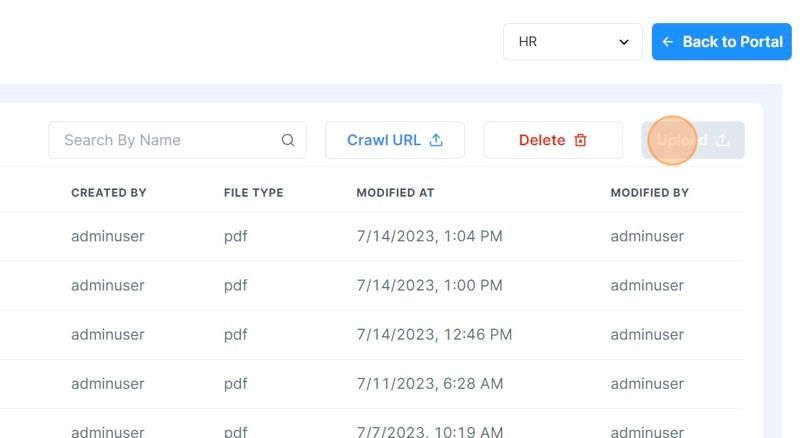This screenshot has height=438, width=800.
Task: Click the upload icon on Upload button
Action: 723,140
